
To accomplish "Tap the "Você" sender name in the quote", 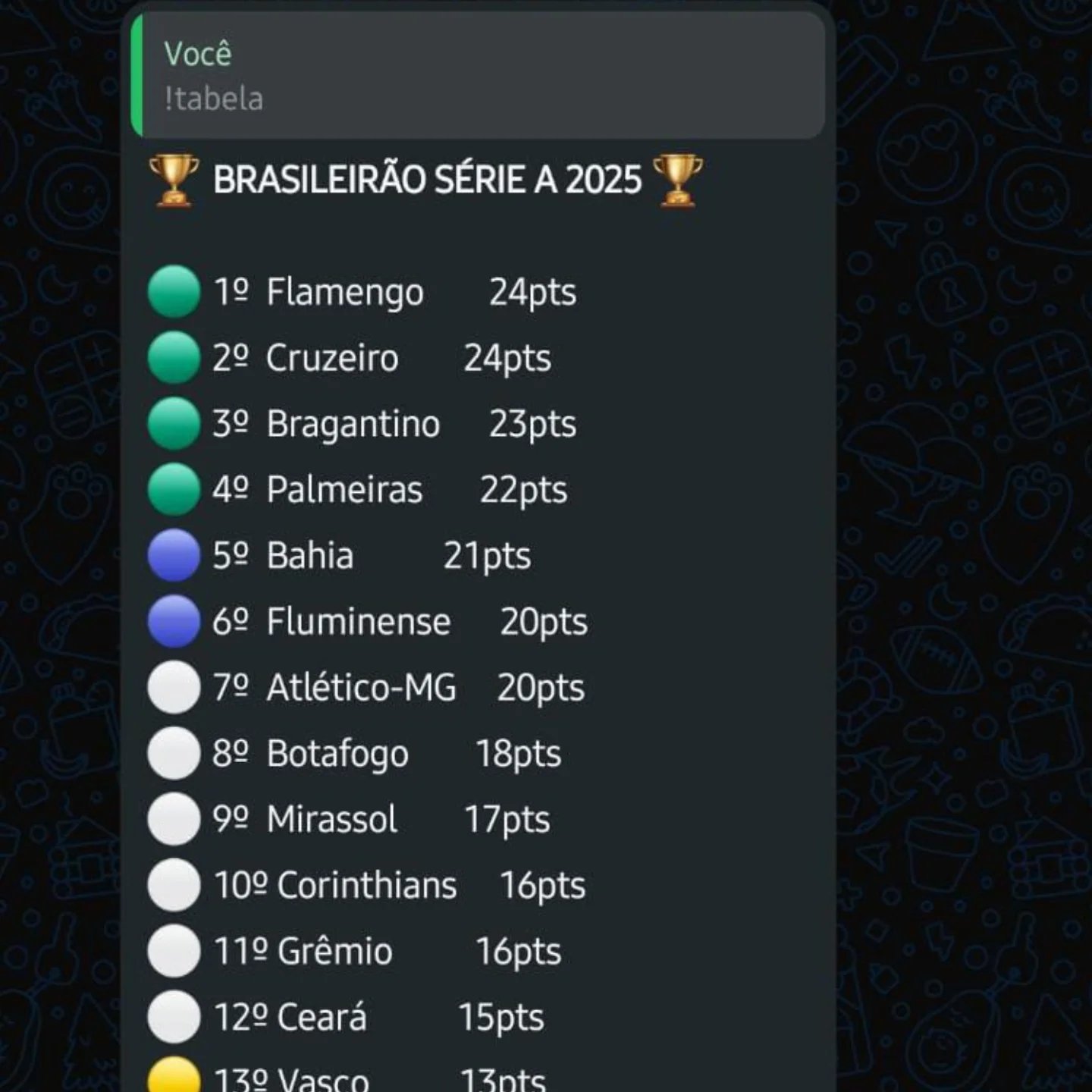I will (198, 54).
